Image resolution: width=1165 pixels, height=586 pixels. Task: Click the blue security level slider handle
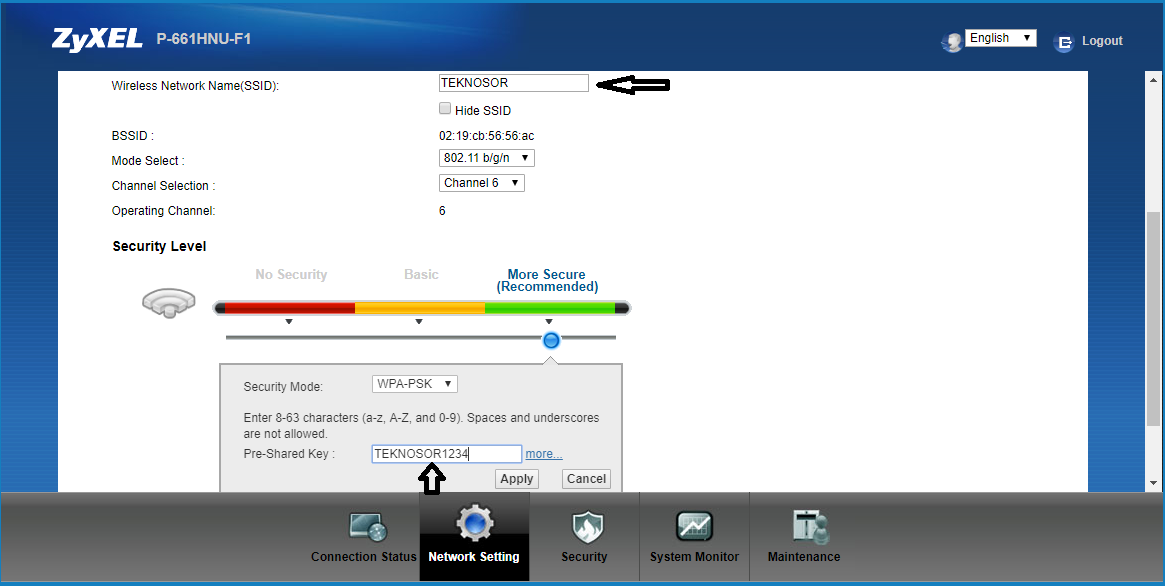(551, 340)
